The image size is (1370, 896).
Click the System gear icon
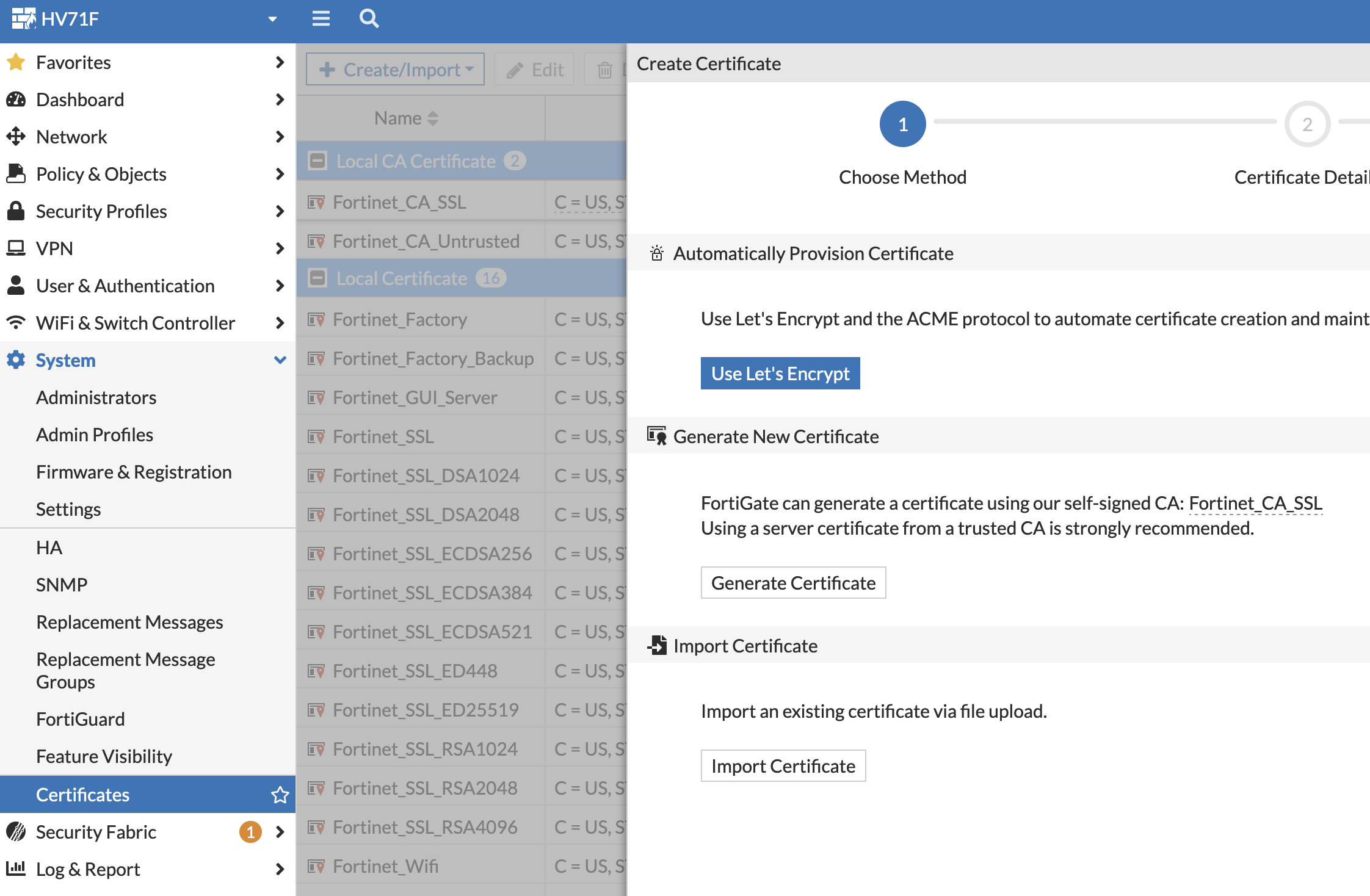pyautogui.click(x=16, y=360)
